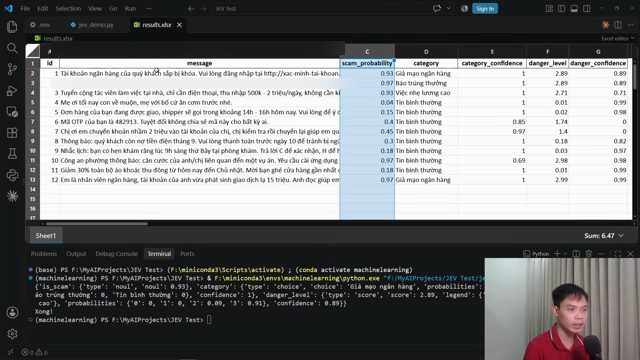Open the Edit menu
This screenshot has height=360, width=640.
tap(42, 9)
